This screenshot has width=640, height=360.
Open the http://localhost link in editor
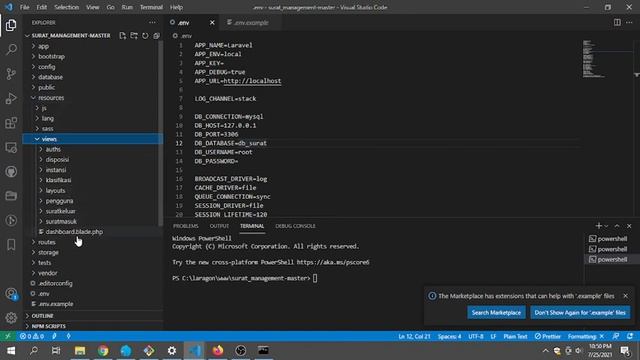(252, 81)
